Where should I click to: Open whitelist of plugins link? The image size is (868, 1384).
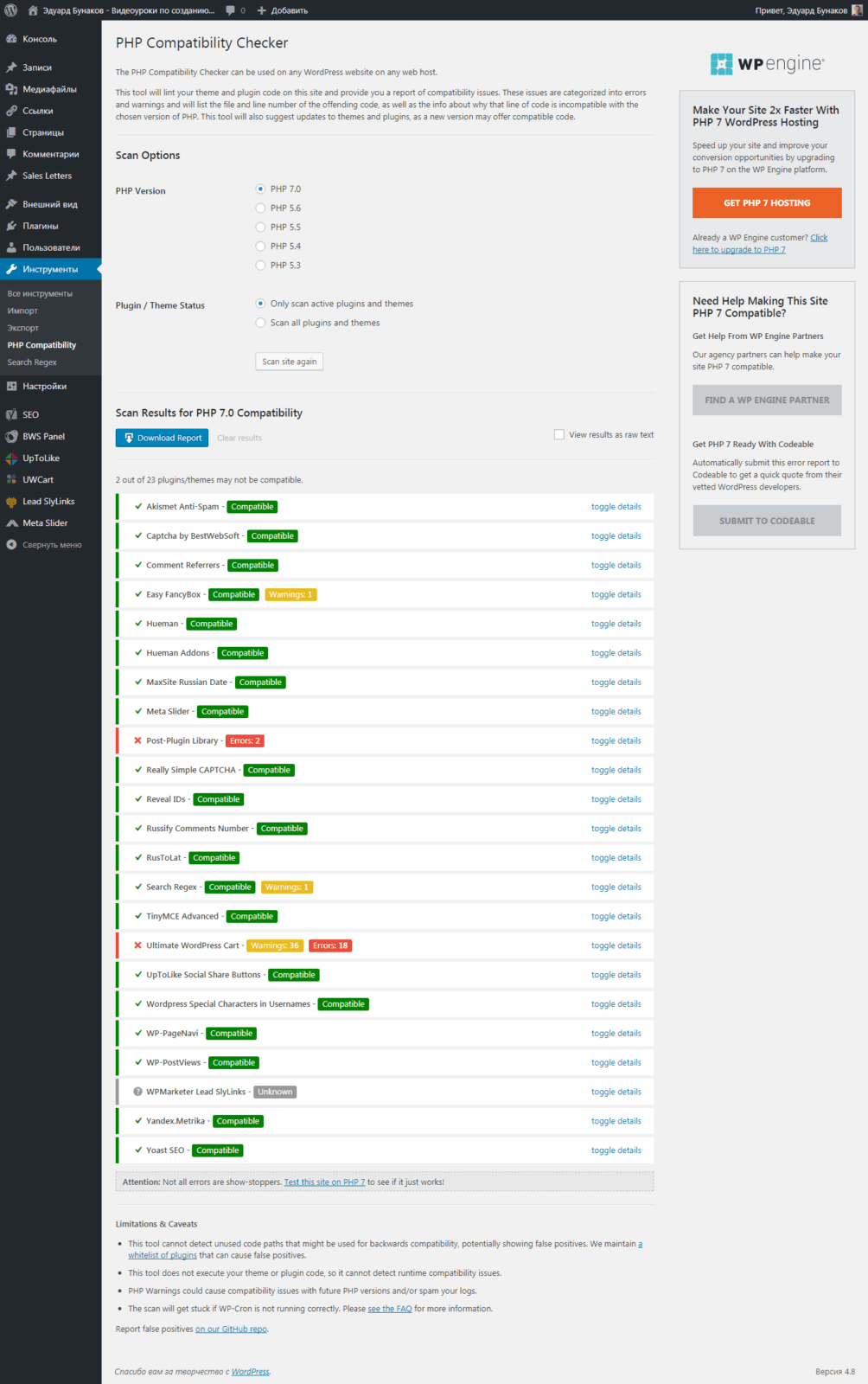163,1255
